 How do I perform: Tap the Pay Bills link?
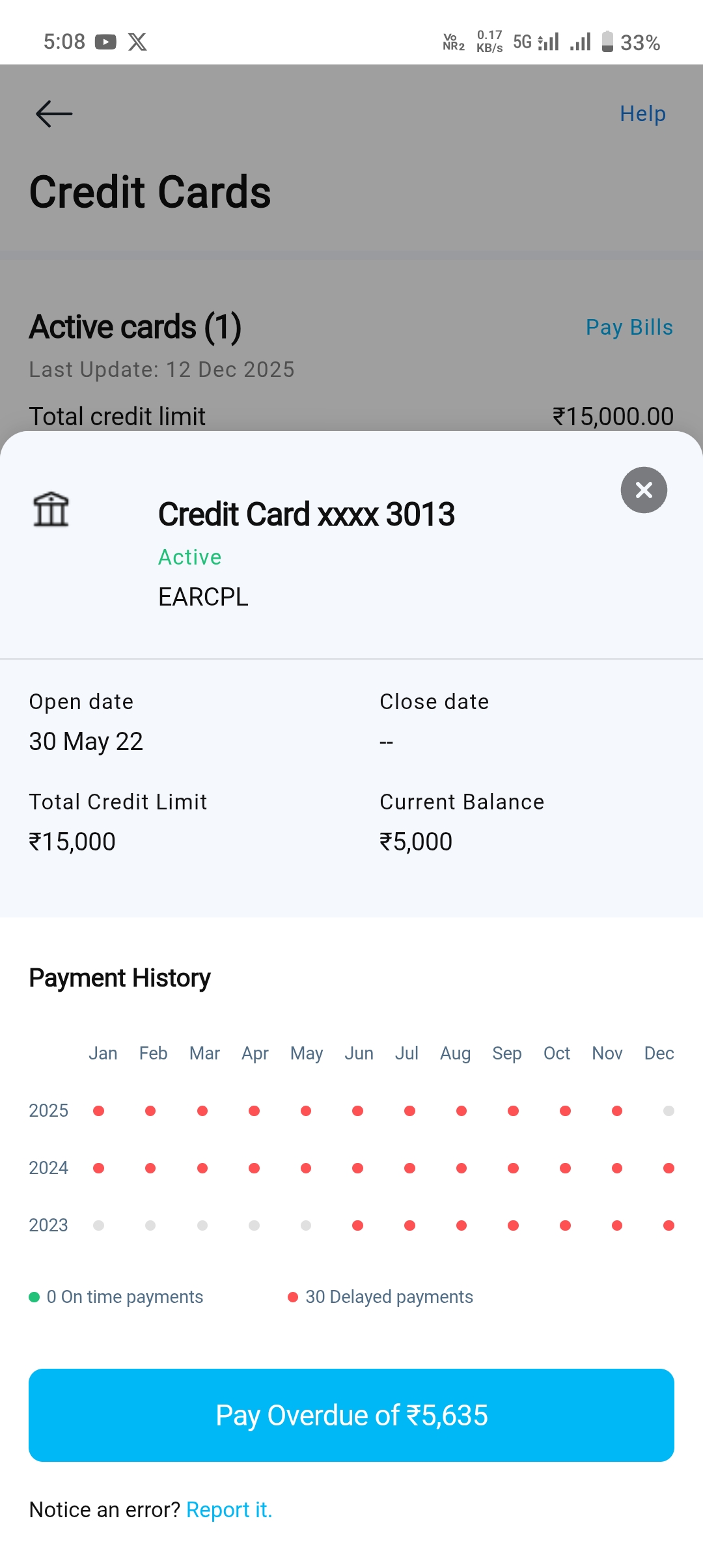point(629,327)
